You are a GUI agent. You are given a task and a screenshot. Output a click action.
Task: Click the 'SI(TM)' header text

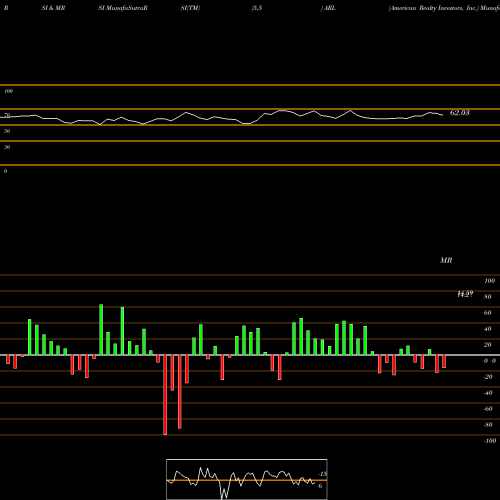coord(190,8)
